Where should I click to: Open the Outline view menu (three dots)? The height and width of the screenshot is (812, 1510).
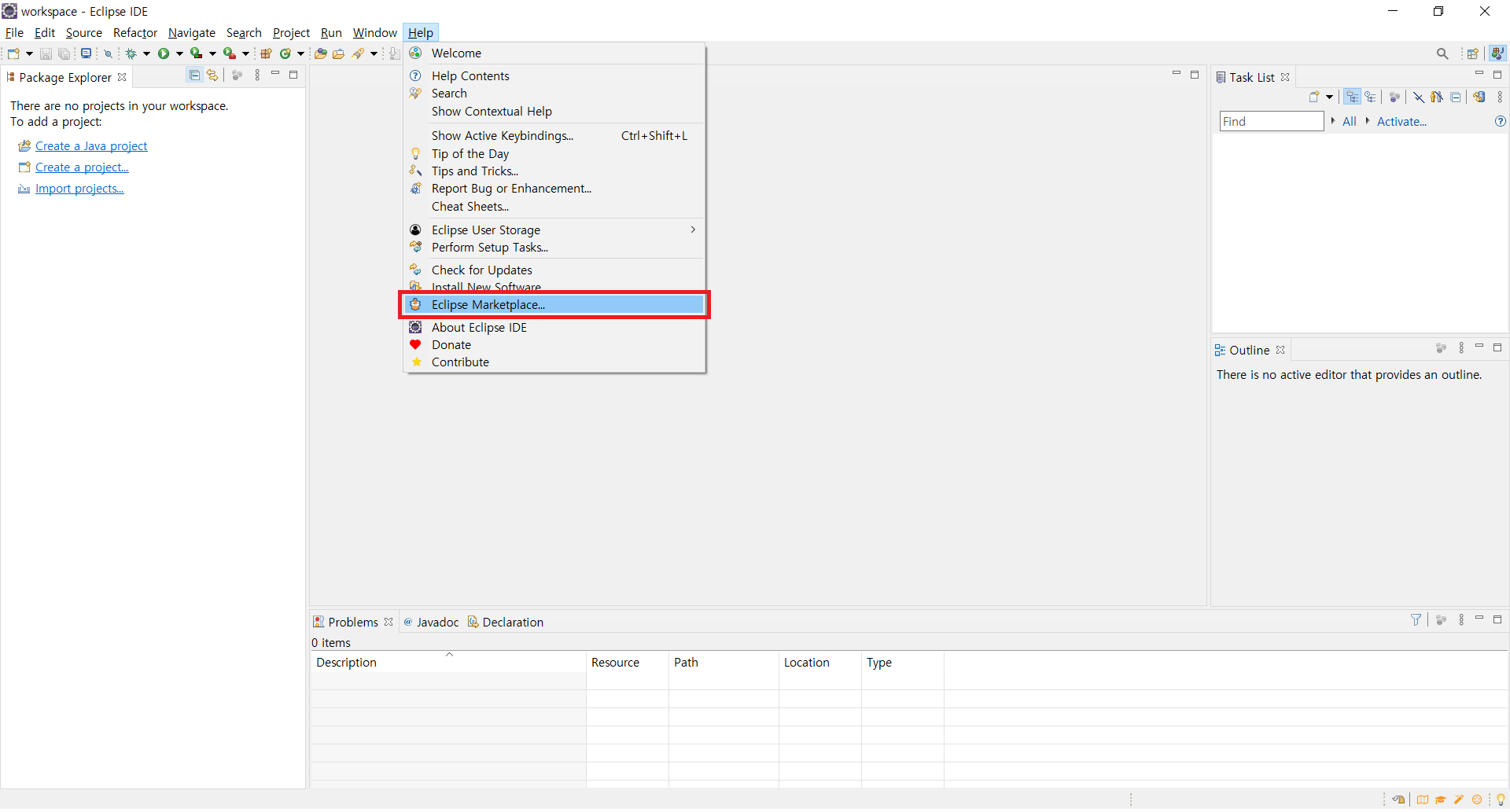click(1461, 348)
